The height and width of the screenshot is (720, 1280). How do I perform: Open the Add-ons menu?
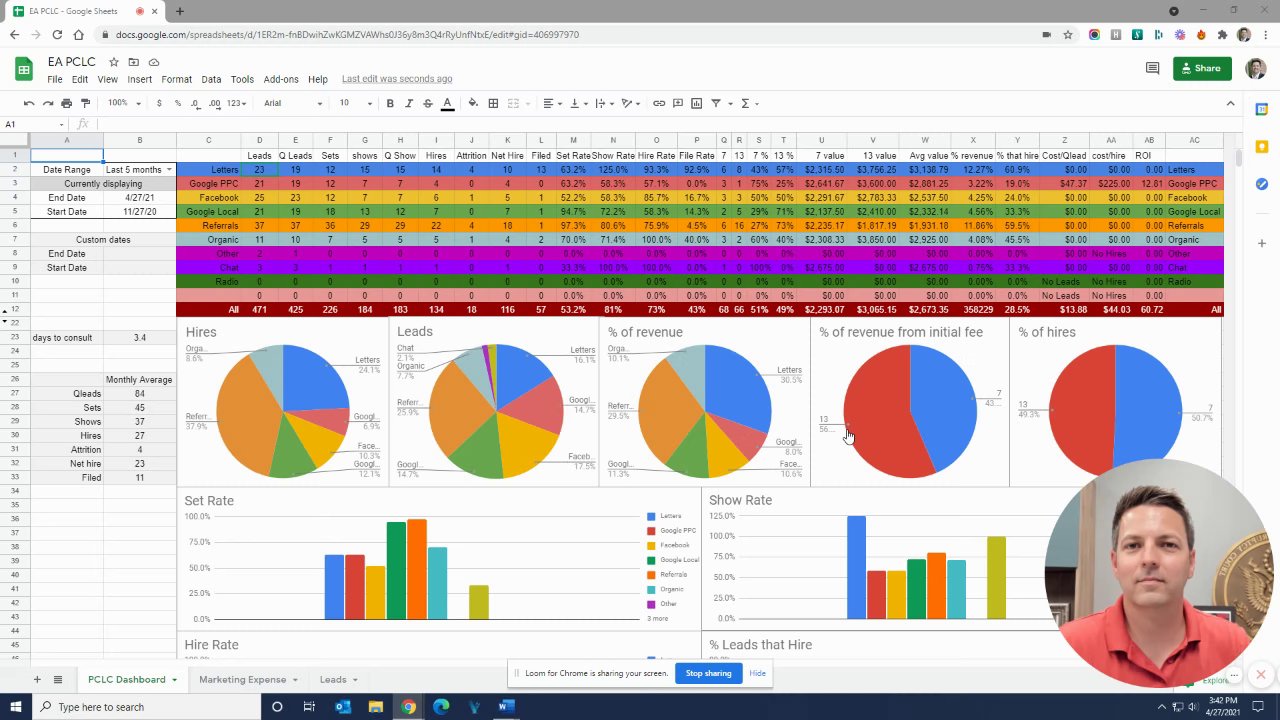point(281,79)
